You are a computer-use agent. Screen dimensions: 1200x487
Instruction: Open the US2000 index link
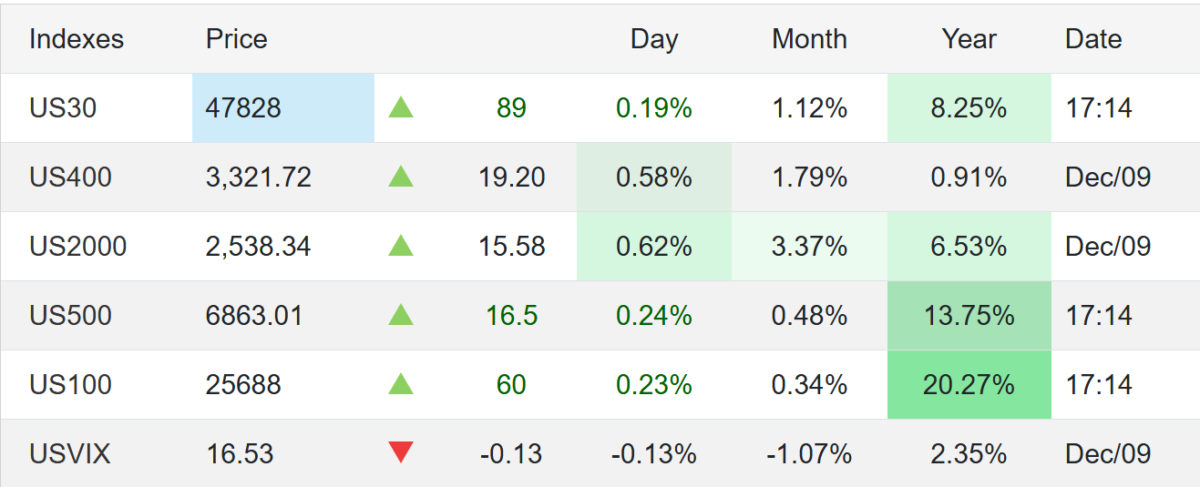click(78, 246)
